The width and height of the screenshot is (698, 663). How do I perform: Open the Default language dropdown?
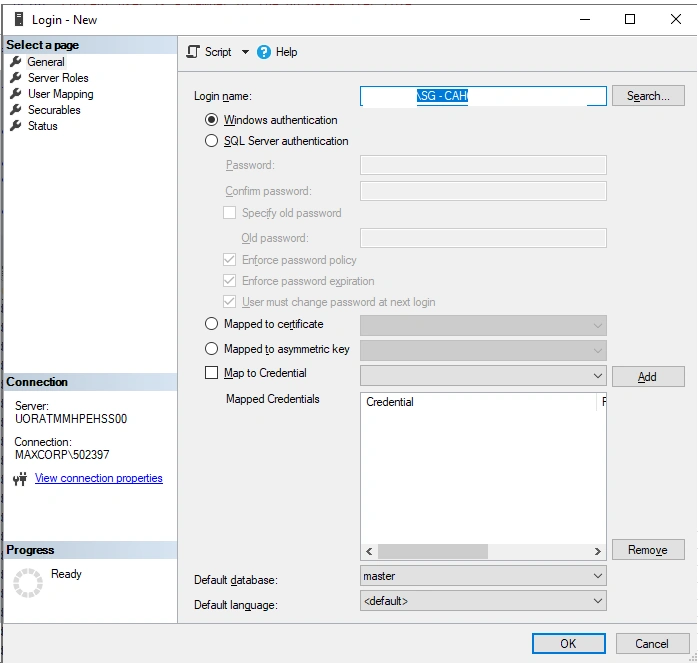coord(483,601)
